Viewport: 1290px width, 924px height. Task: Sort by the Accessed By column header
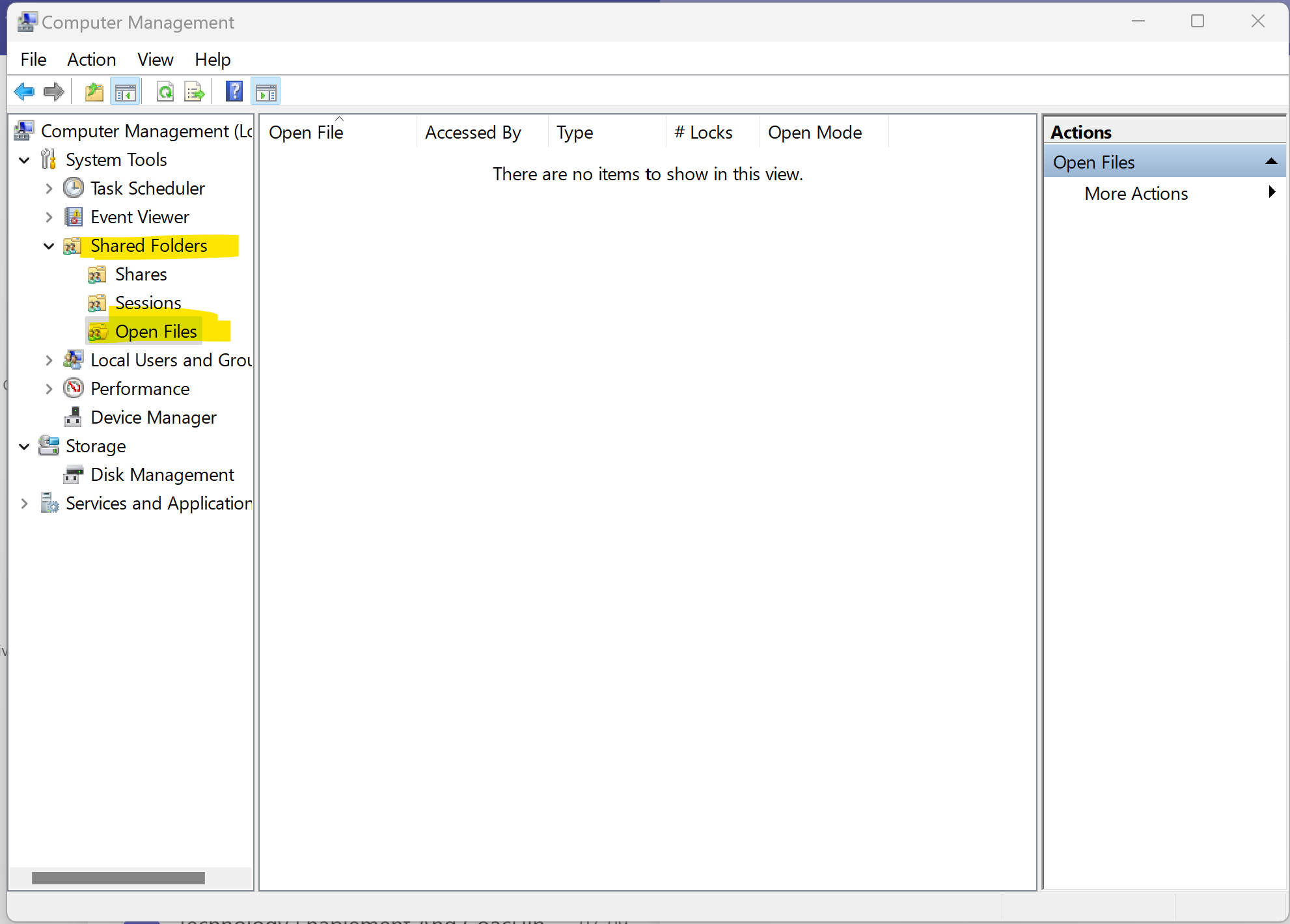tap(473, 132)
